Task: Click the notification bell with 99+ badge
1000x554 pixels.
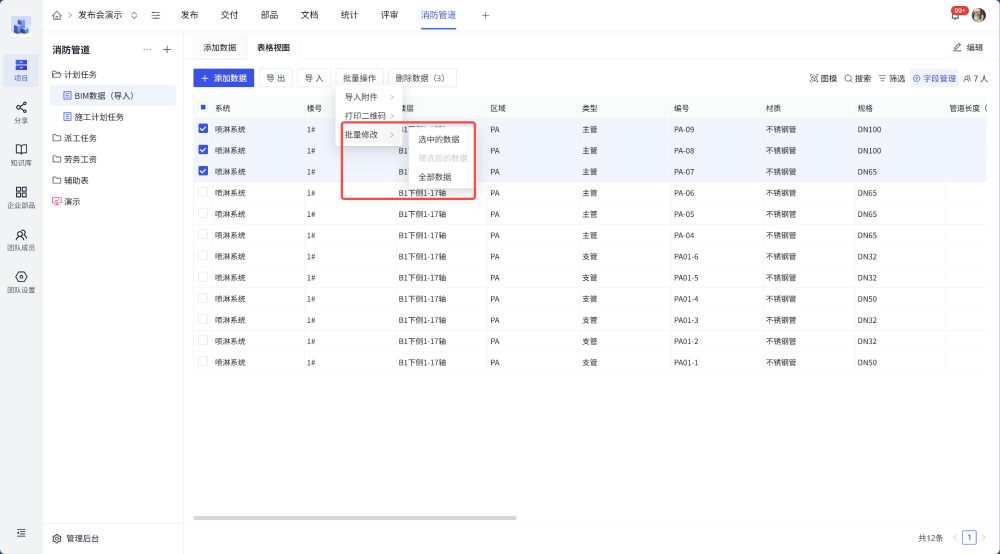Action: [955, 15]
